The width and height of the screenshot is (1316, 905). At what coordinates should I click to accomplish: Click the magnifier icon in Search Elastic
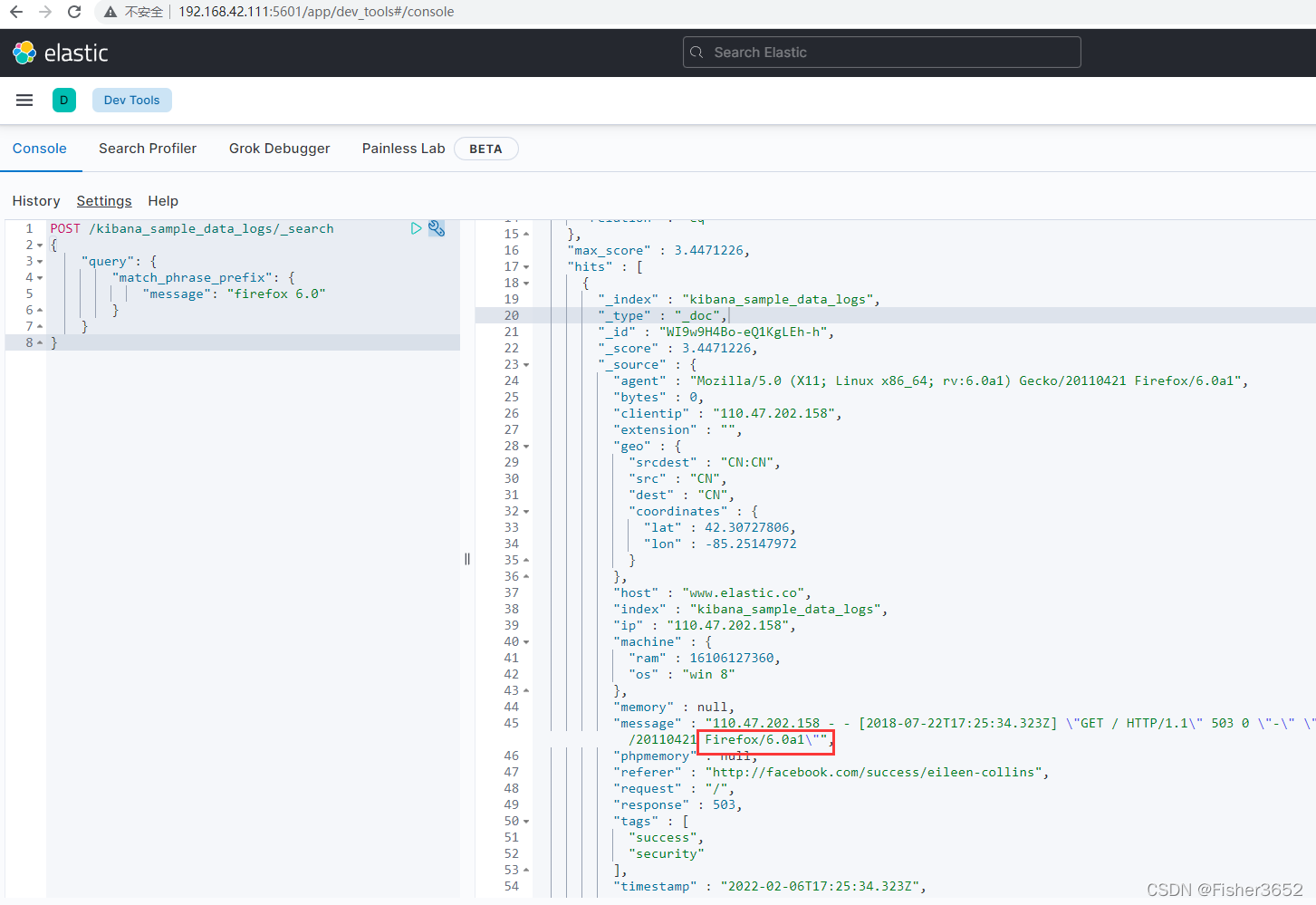click(x=696, y=53)
